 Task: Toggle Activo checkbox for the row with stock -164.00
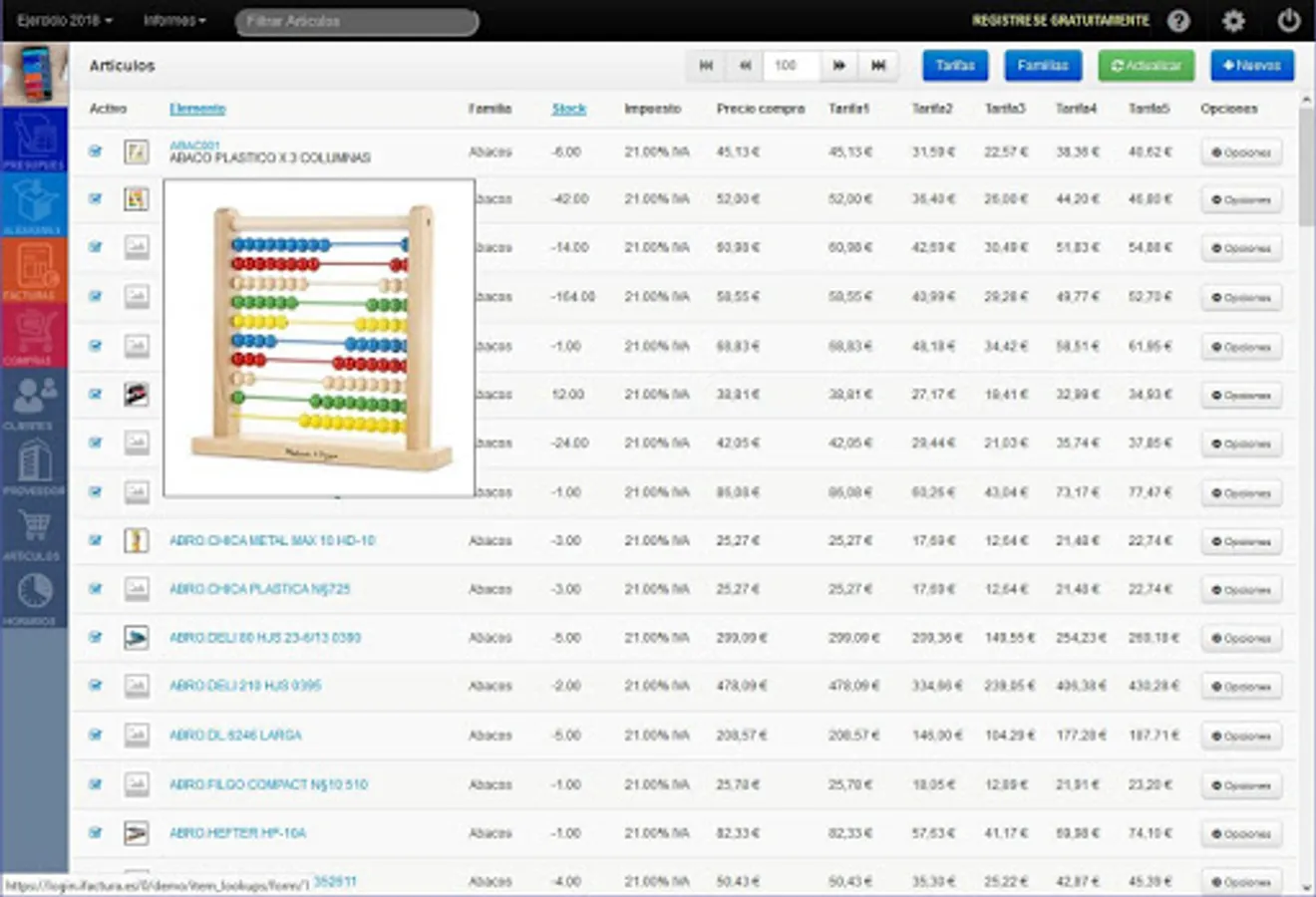(96, 297)
